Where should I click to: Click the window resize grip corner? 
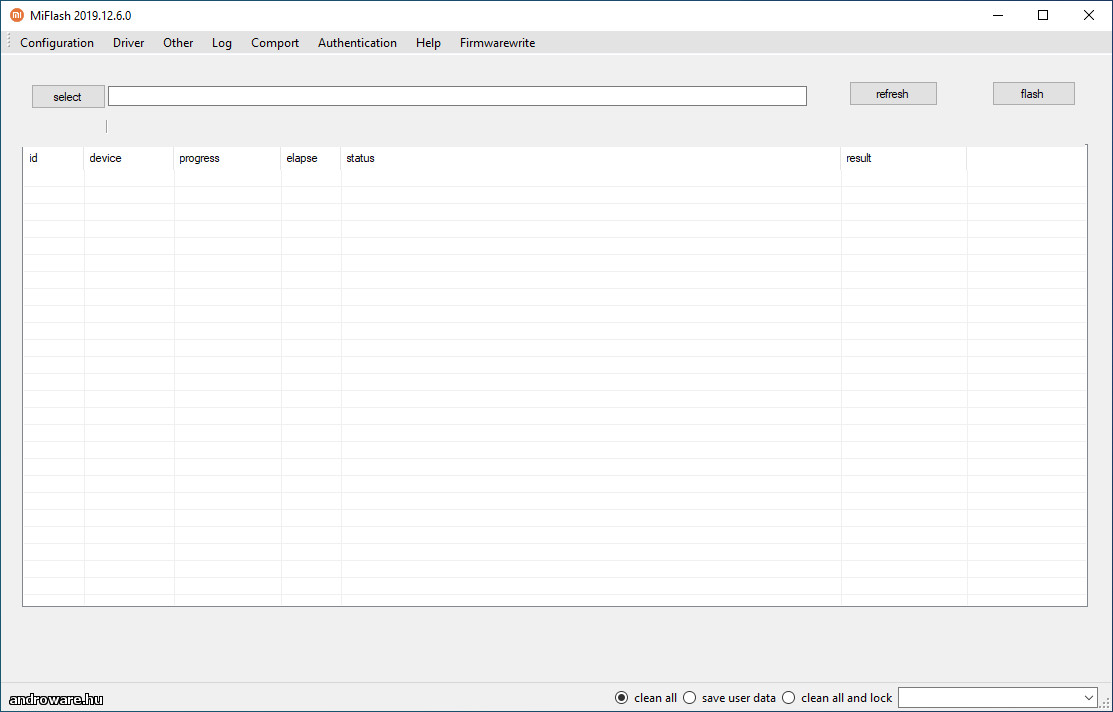point(1106,704)
